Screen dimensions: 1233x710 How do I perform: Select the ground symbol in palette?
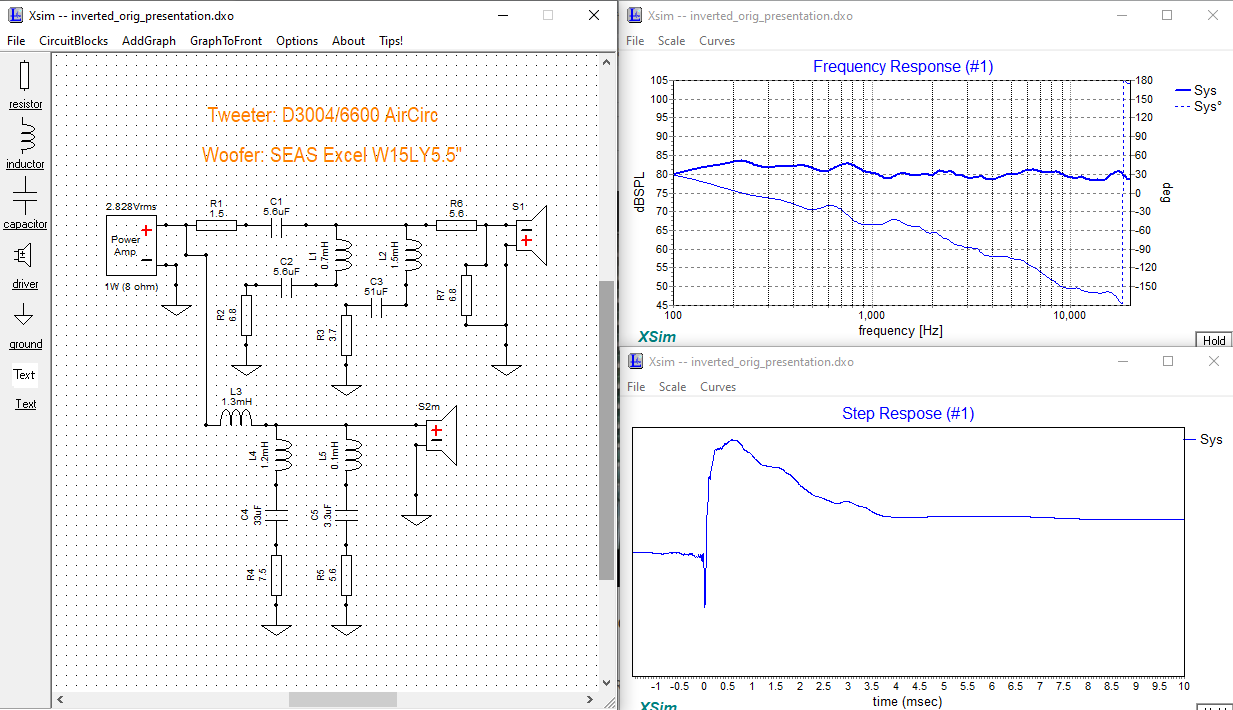[x=25, y=315]
